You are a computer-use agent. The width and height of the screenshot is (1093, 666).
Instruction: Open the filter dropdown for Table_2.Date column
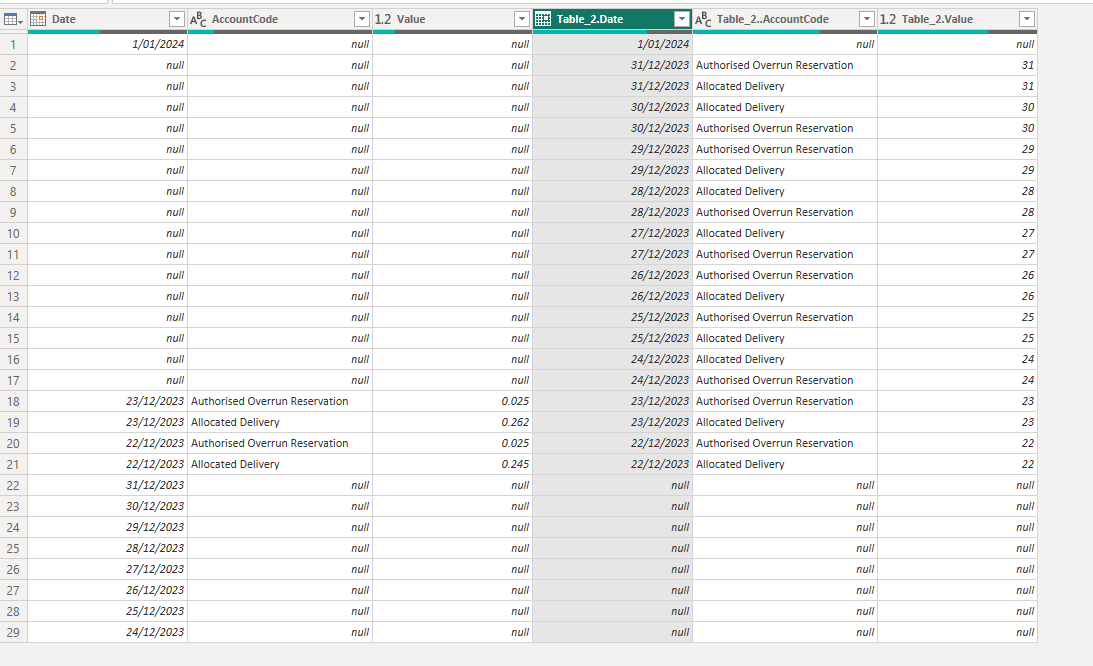pyautogui.click(x=682, y=20)
